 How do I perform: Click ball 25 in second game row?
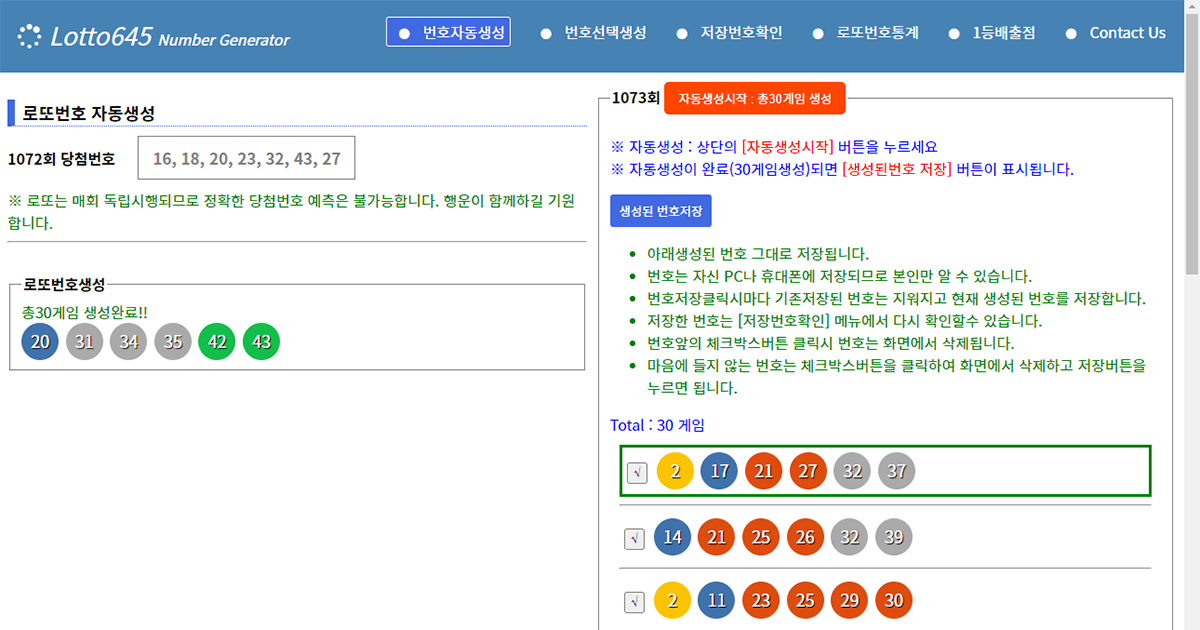pos(761,537)
